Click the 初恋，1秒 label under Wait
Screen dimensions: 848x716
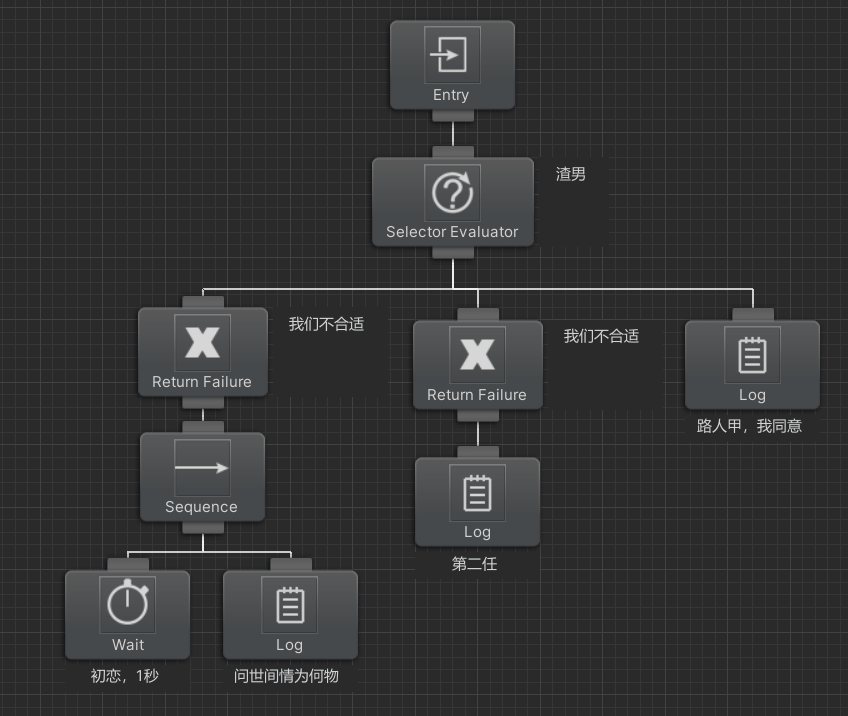point(125,676)
